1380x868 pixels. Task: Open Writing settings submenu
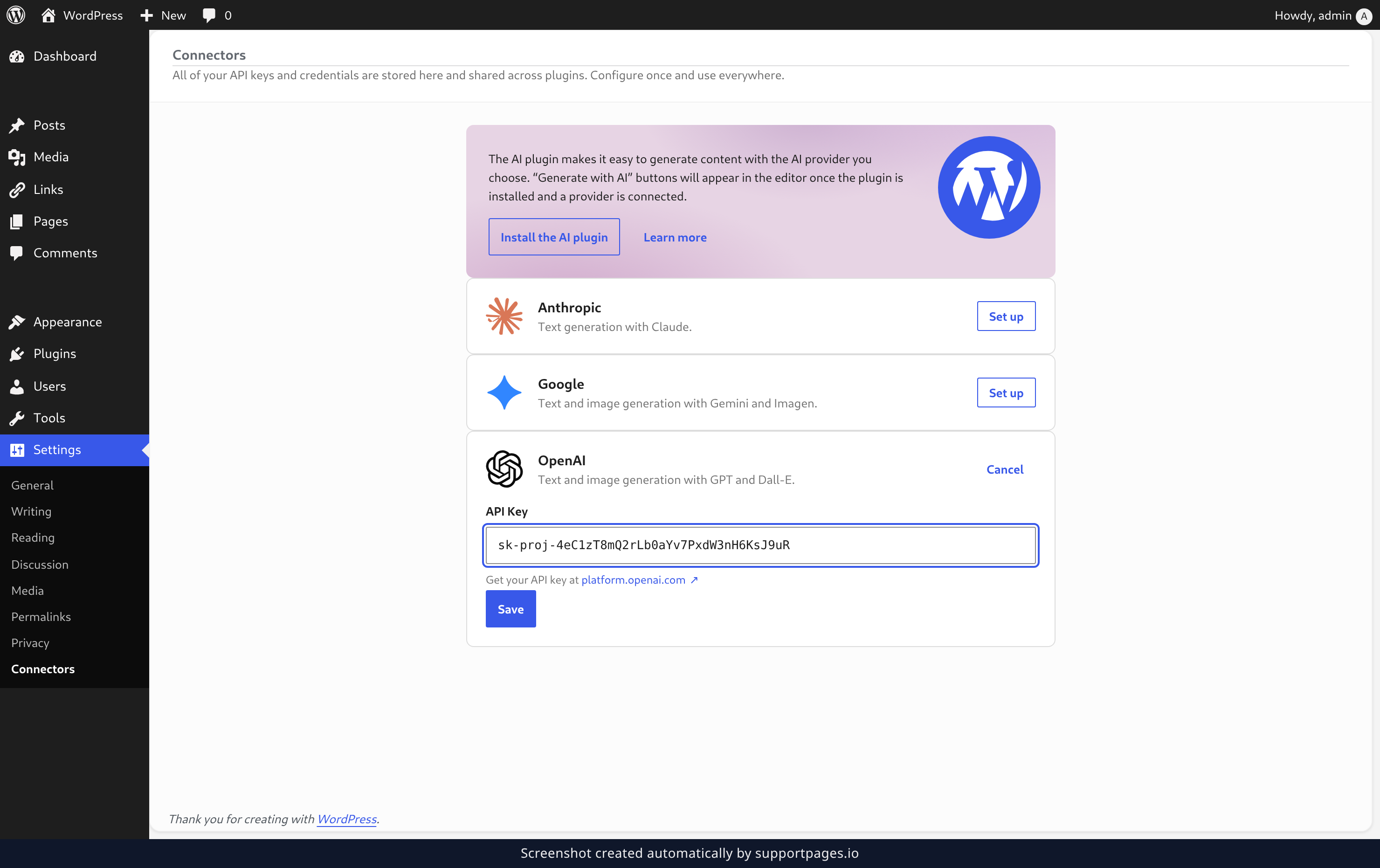tap(31, 512)
